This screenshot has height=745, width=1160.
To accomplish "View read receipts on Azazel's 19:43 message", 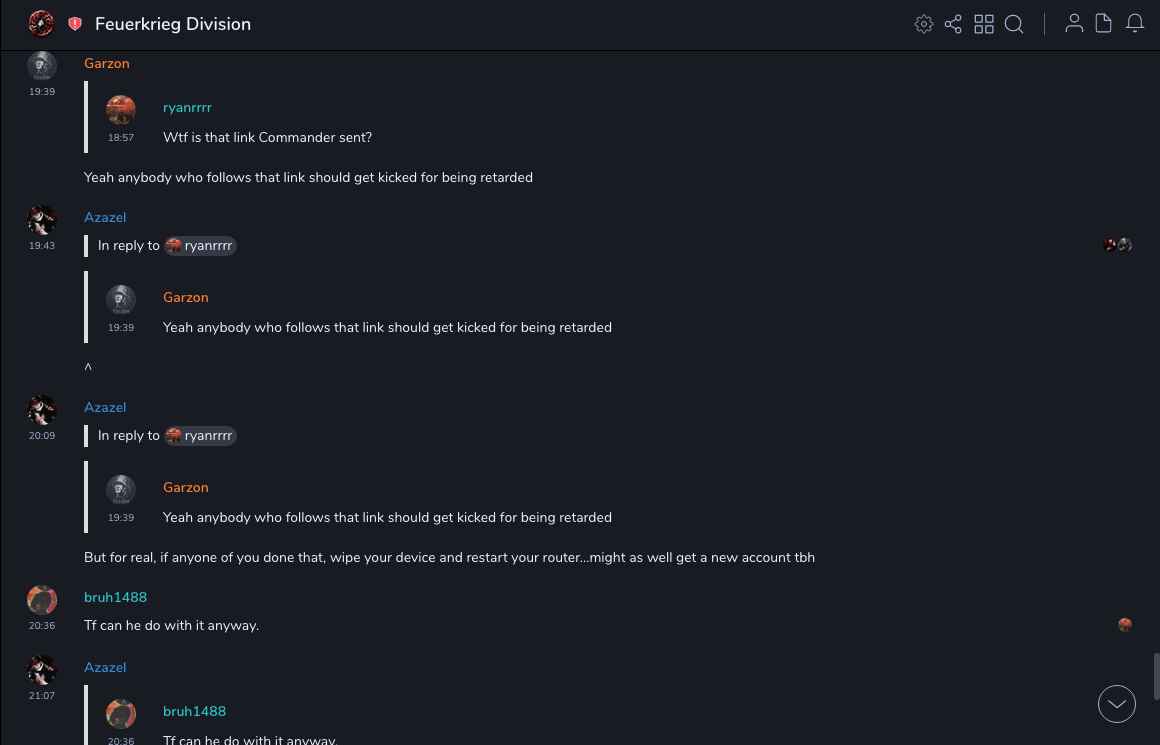I will pos(1117,245).
